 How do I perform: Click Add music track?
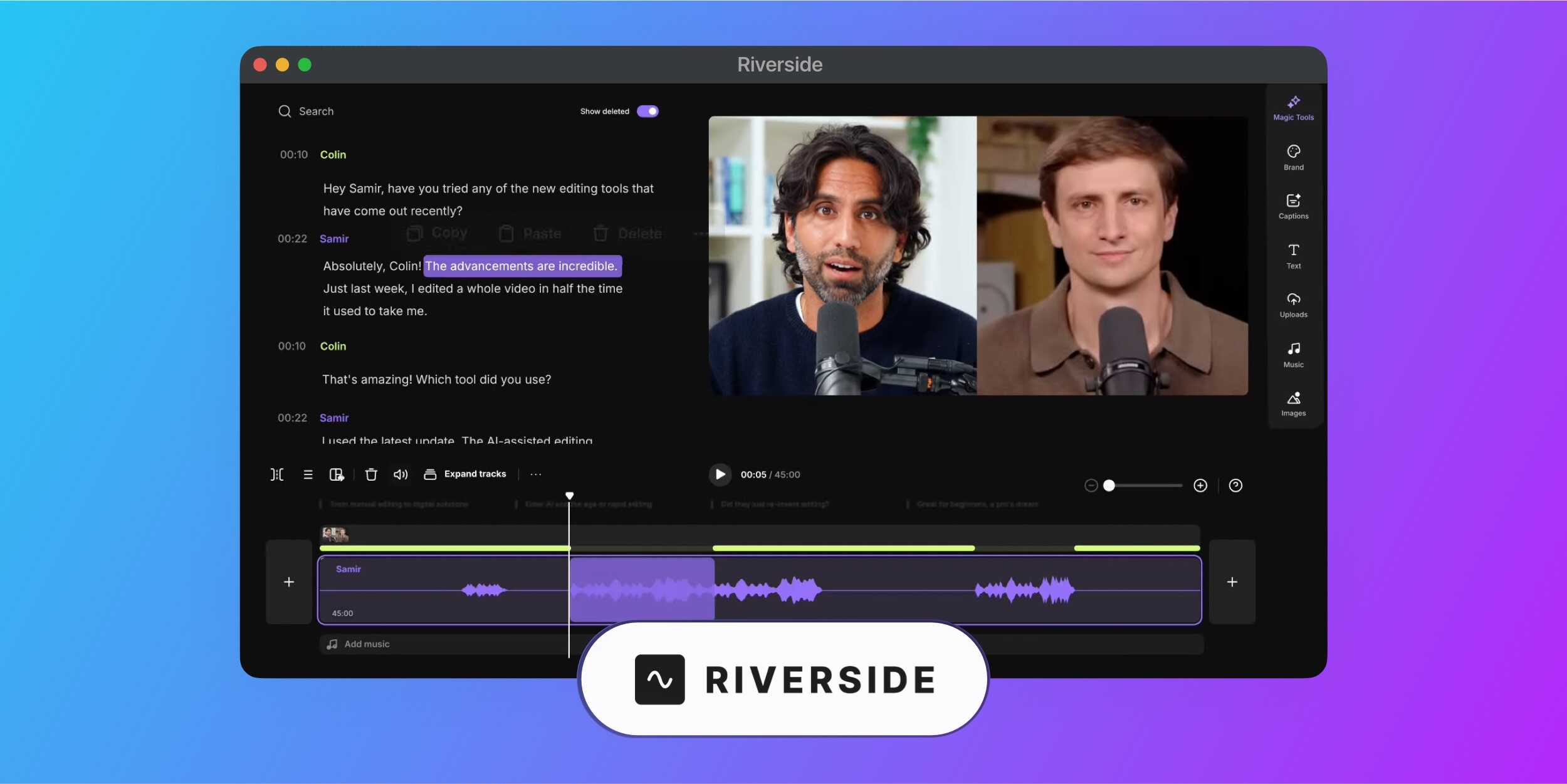(x=761, y=644)
